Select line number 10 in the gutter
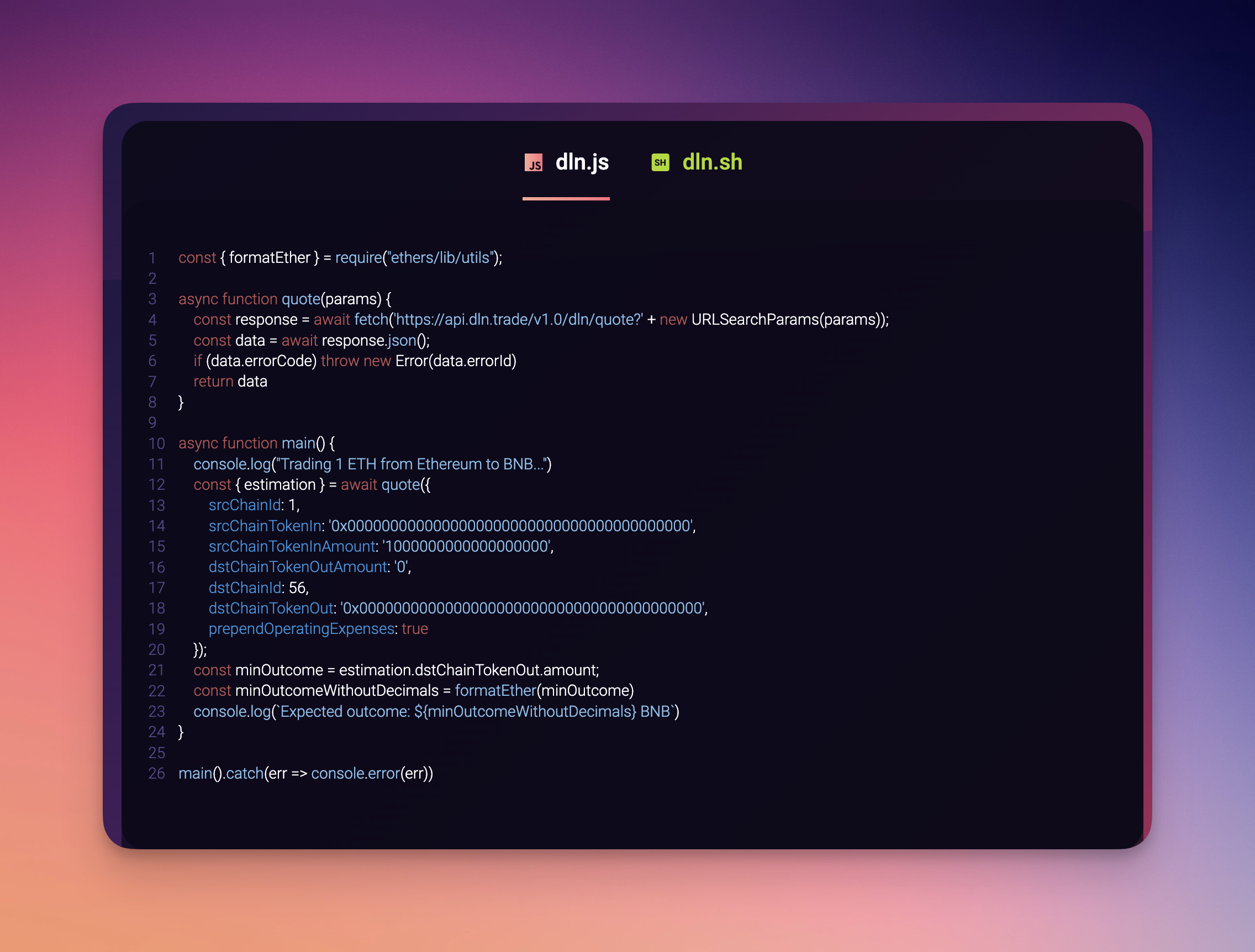This screenshot has height=952, width=1255. [x=156, y=443]
